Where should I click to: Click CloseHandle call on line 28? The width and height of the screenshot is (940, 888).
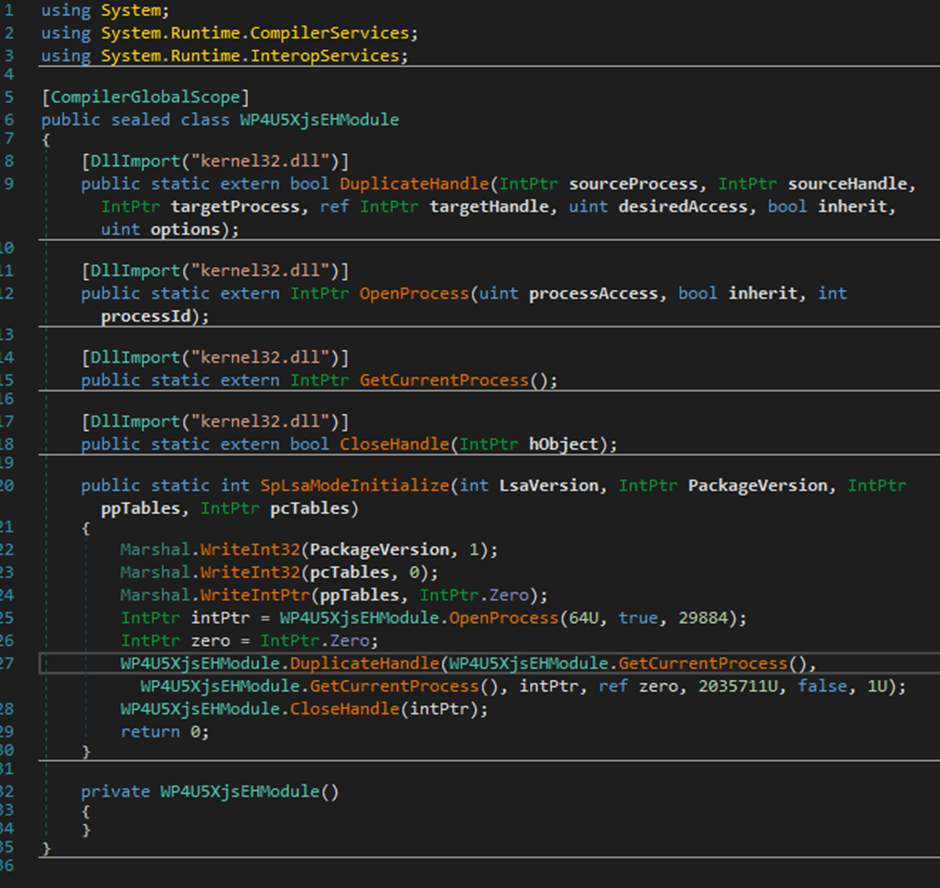coord(345,709)
